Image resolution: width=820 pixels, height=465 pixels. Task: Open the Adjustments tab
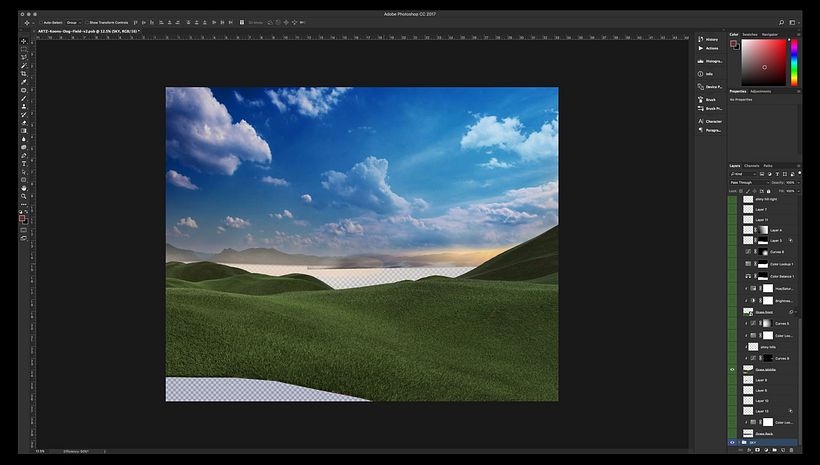point(761,91)
